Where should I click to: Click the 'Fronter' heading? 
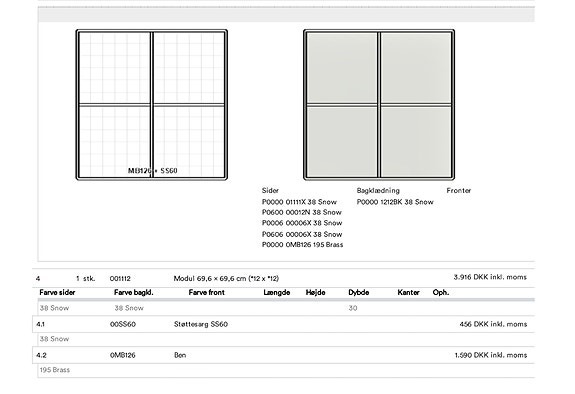(x=459, y=190)
